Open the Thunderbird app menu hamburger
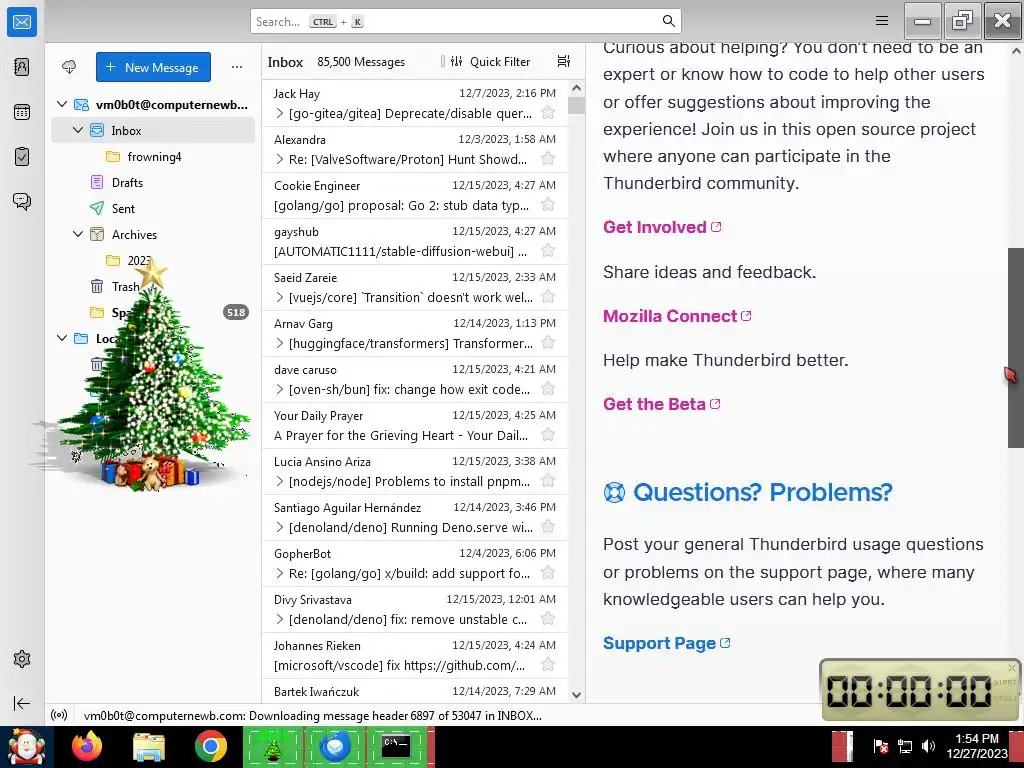This screenshot has width=1024, height=768. point(882,21)
